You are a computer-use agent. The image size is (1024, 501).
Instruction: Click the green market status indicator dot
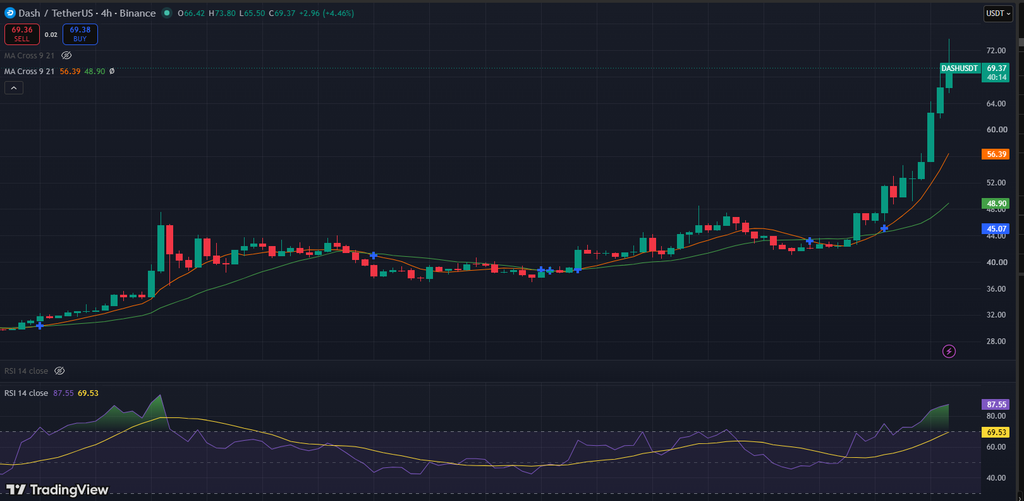[168, 13]
